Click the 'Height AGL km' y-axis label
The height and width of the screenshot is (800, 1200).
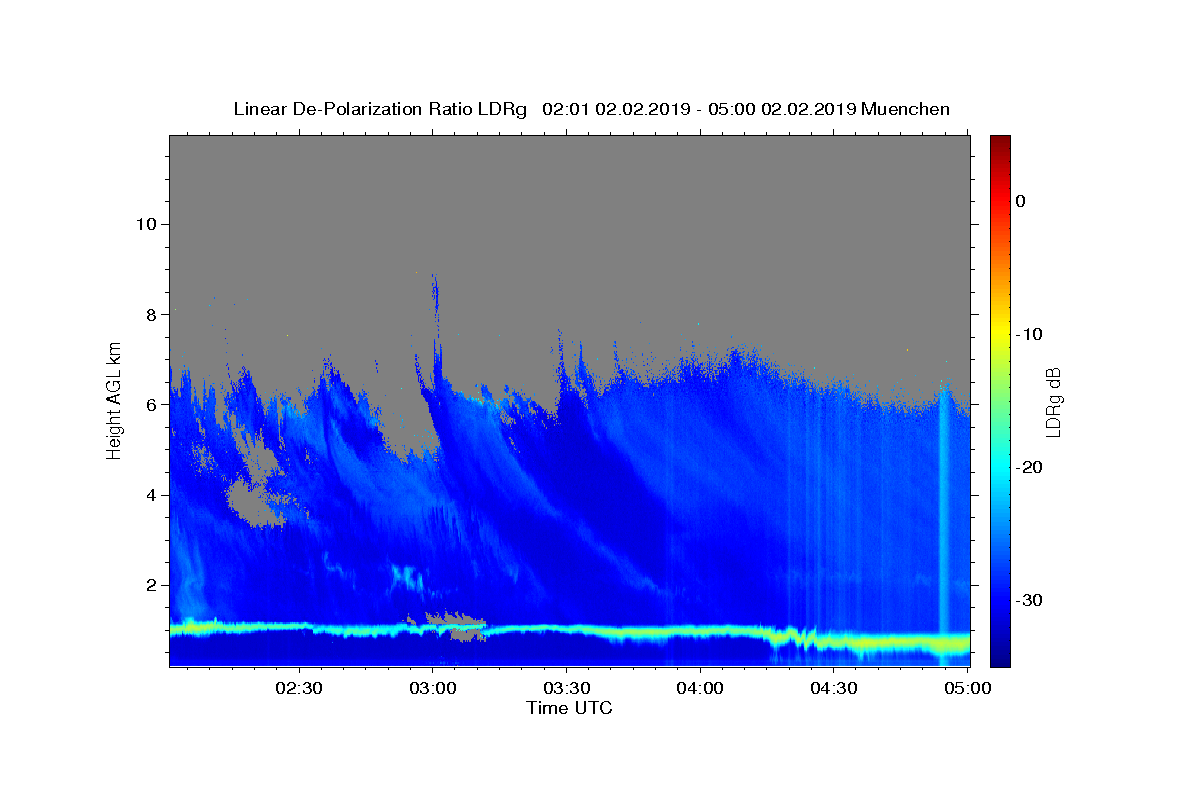click(x=115, y=400)
